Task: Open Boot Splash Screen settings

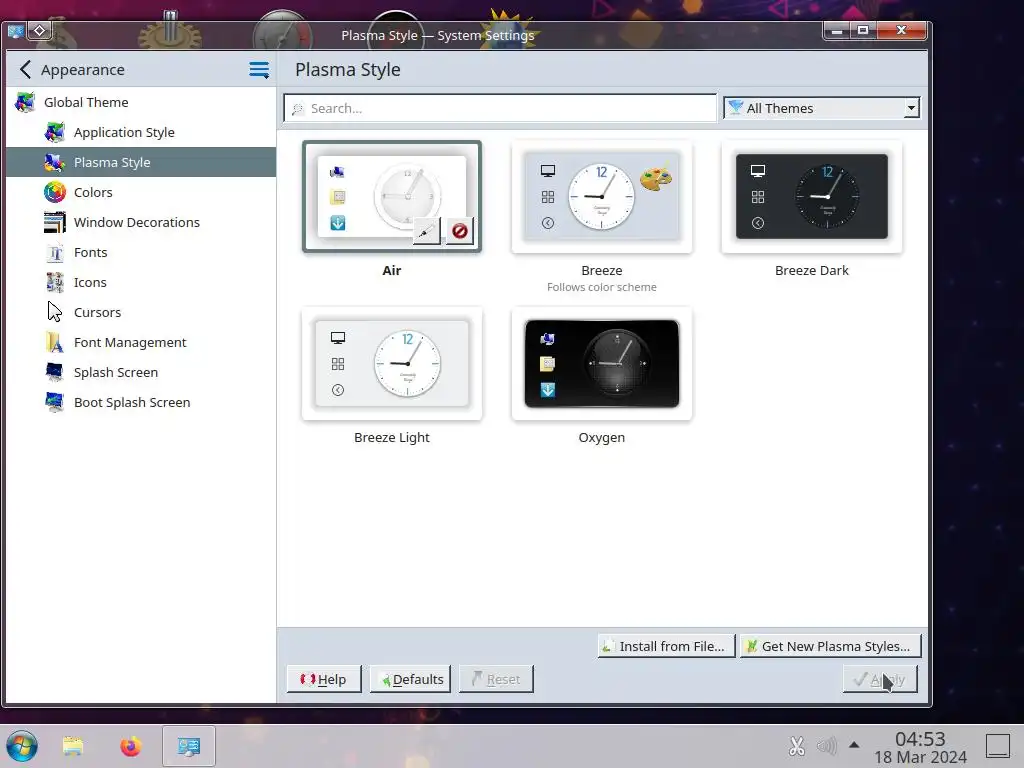Action: click(141, 402)
